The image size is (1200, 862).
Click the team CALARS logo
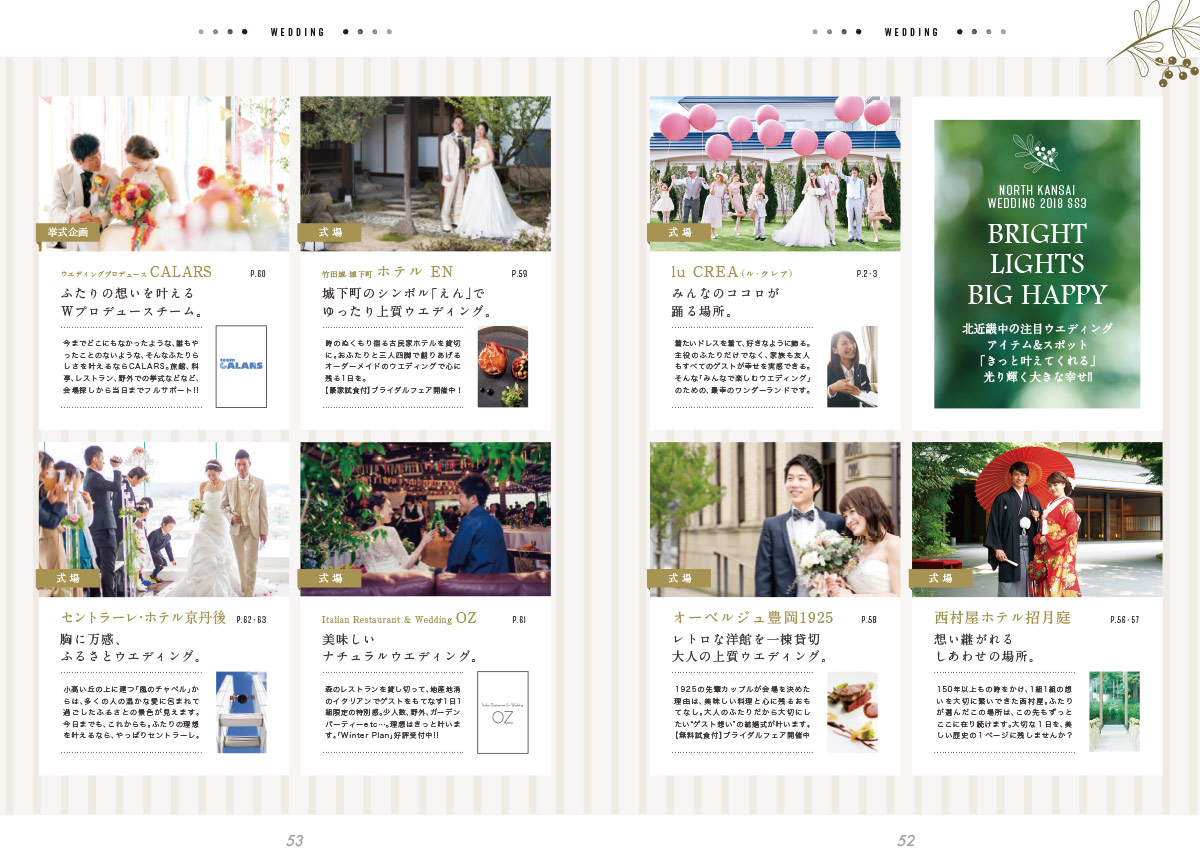[241, 366]
